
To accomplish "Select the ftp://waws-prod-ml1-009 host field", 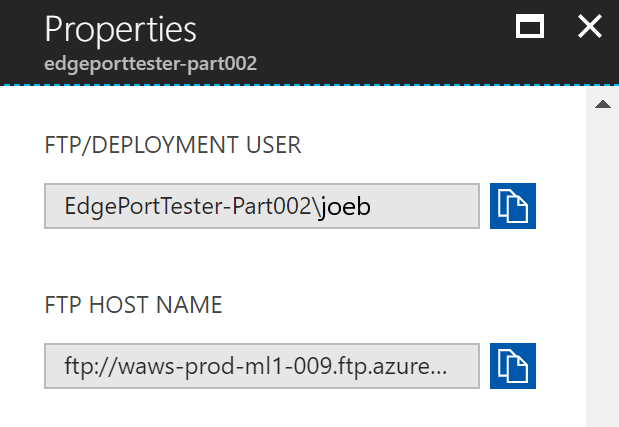I will 262,366.
